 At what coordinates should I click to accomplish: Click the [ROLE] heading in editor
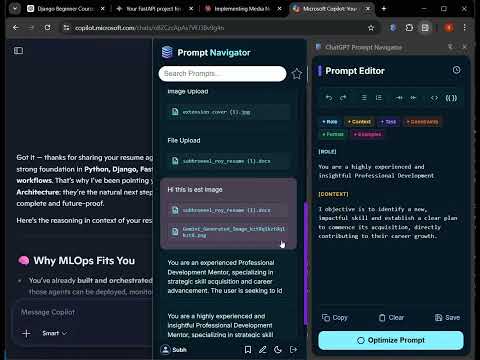click(x=327, y=152)
